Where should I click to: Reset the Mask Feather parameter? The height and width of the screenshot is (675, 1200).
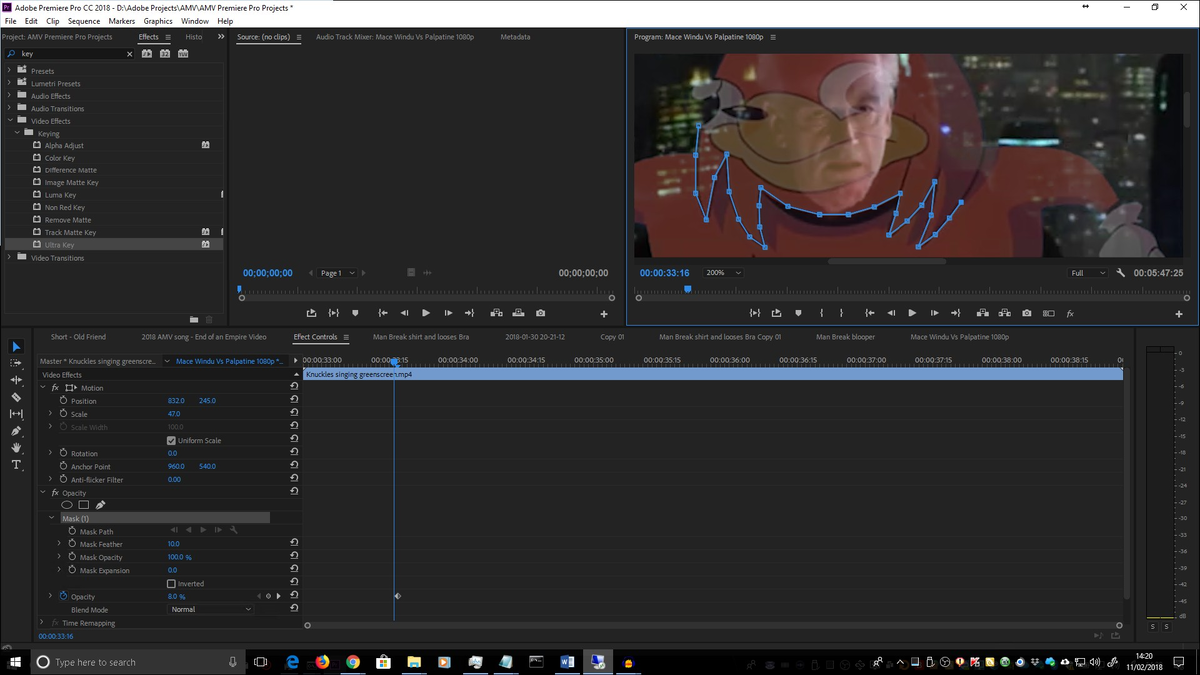(294, 543)
